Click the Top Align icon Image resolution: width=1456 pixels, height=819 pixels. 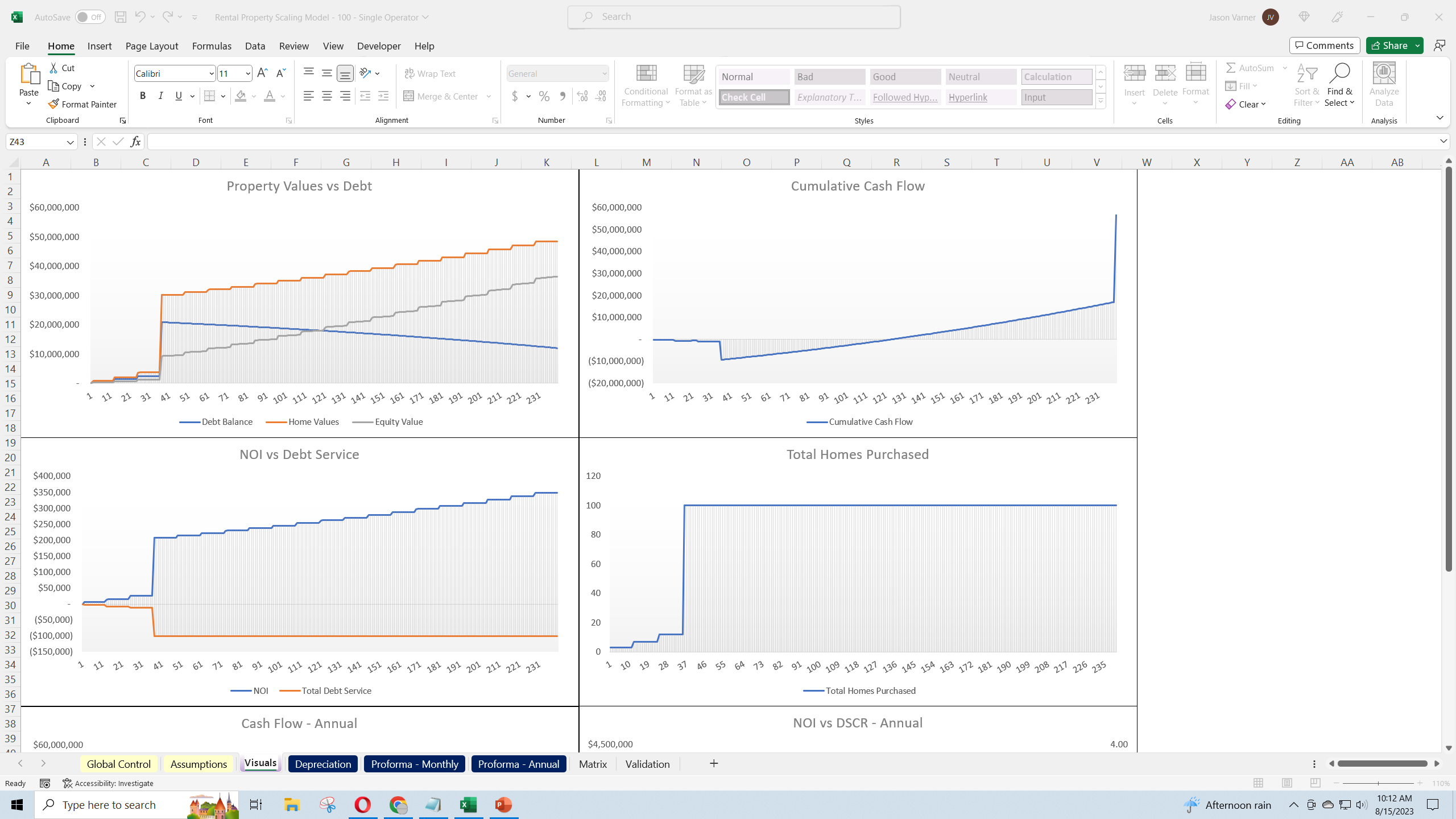tap(309, 73)
